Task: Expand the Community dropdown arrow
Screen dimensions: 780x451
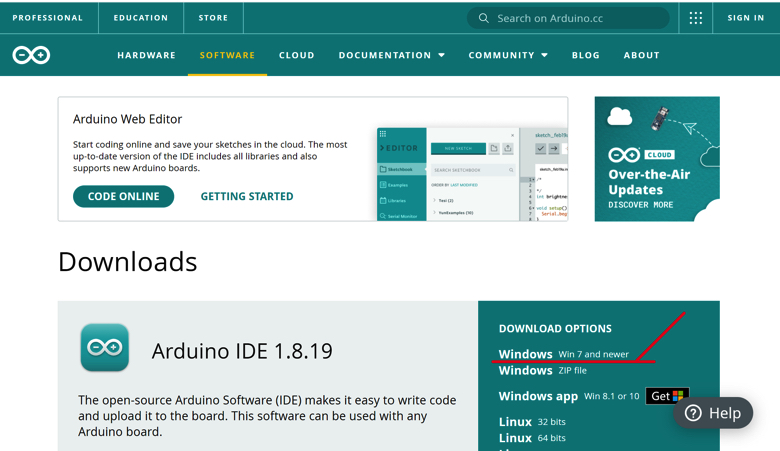Action: pyautogui.click(x=544, y=55)
